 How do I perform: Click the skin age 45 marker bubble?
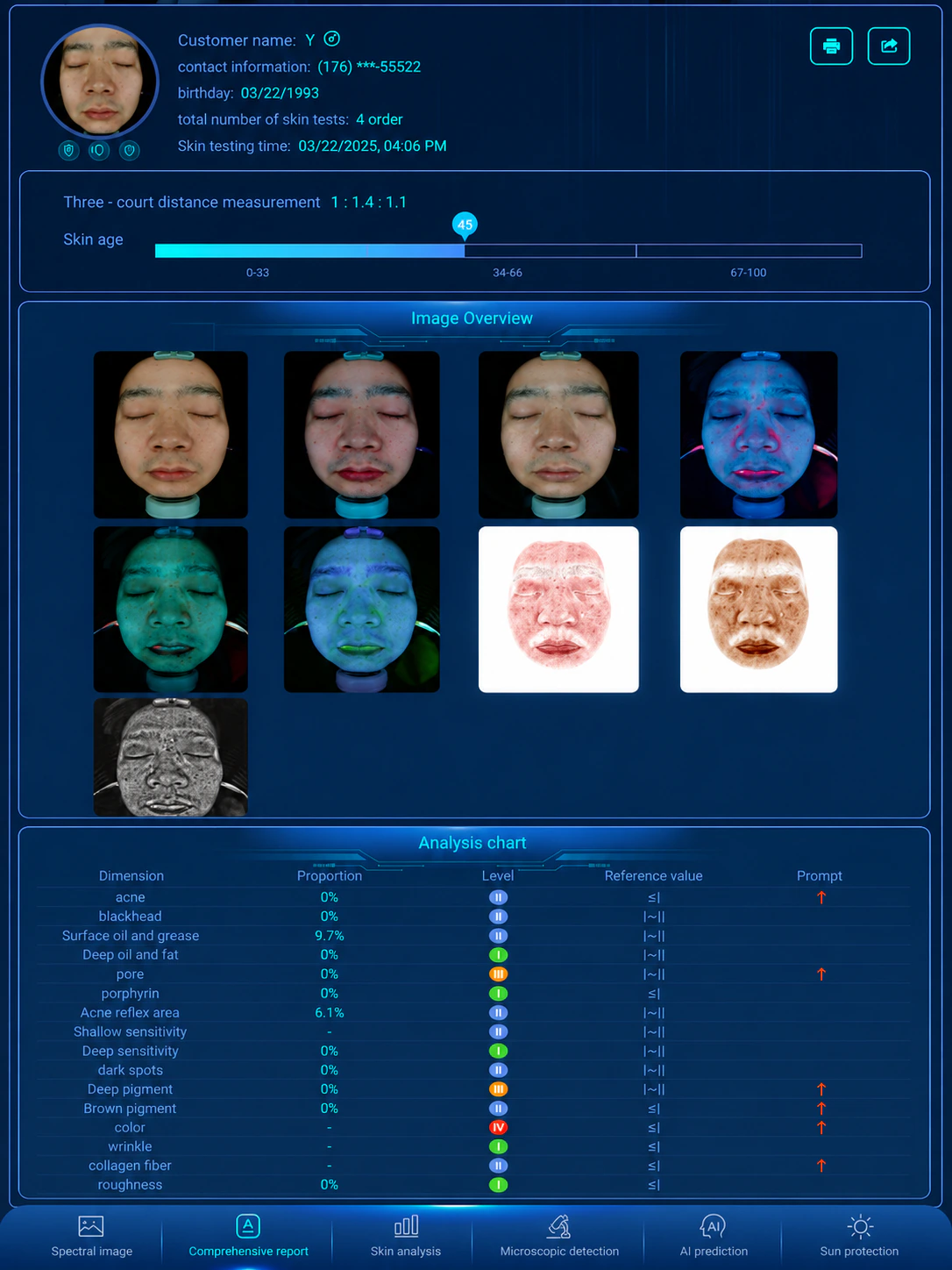point(465,225)
